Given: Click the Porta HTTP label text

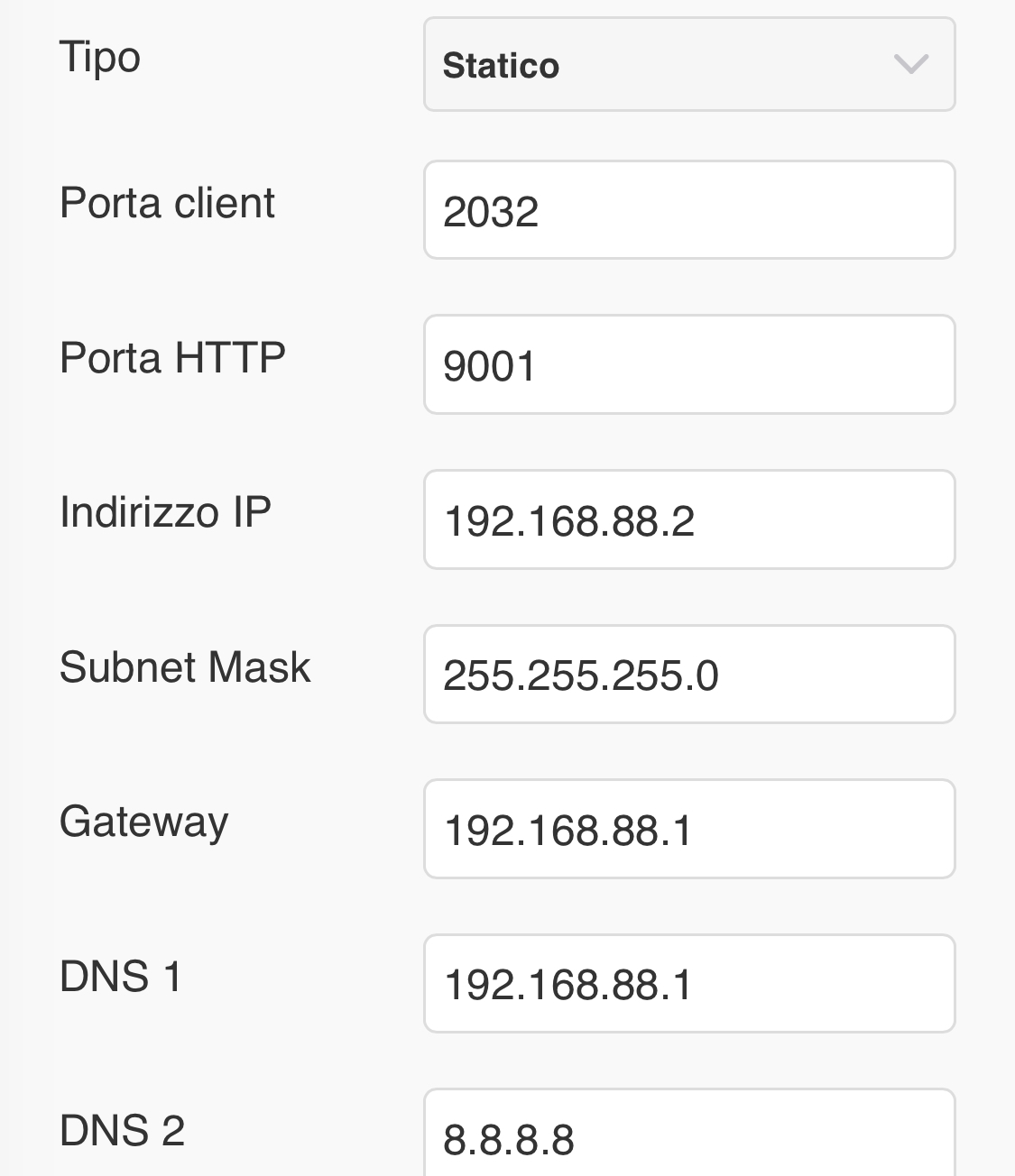Looking at the screenshot, I should click(172, 358).
